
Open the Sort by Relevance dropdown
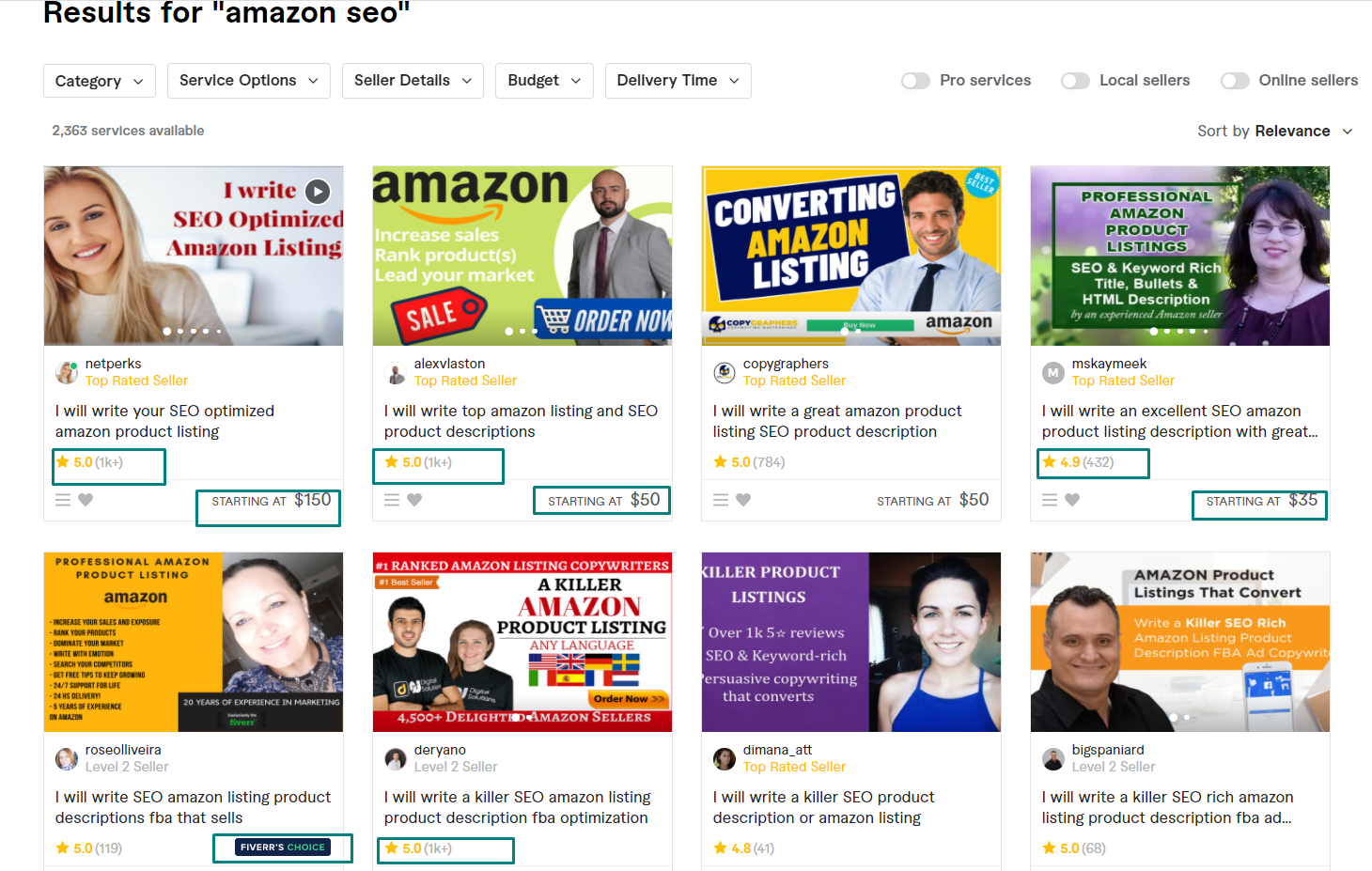coord(1275,131)
